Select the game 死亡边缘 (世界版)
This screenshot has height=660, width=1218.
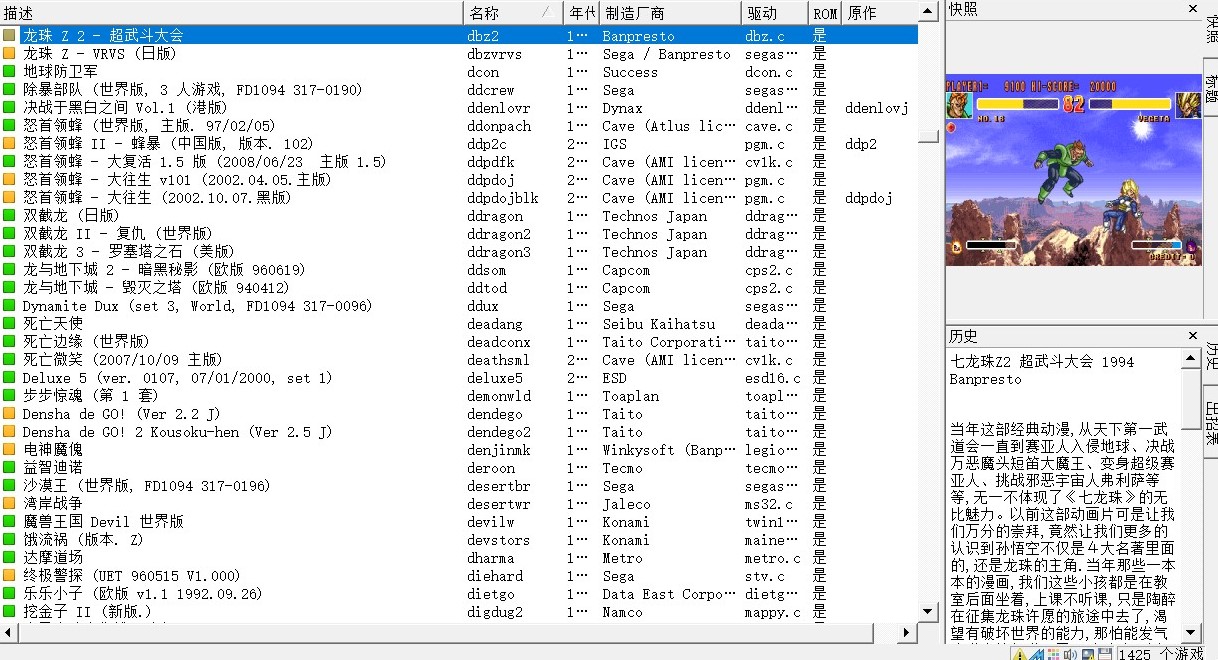click(459, 342)
